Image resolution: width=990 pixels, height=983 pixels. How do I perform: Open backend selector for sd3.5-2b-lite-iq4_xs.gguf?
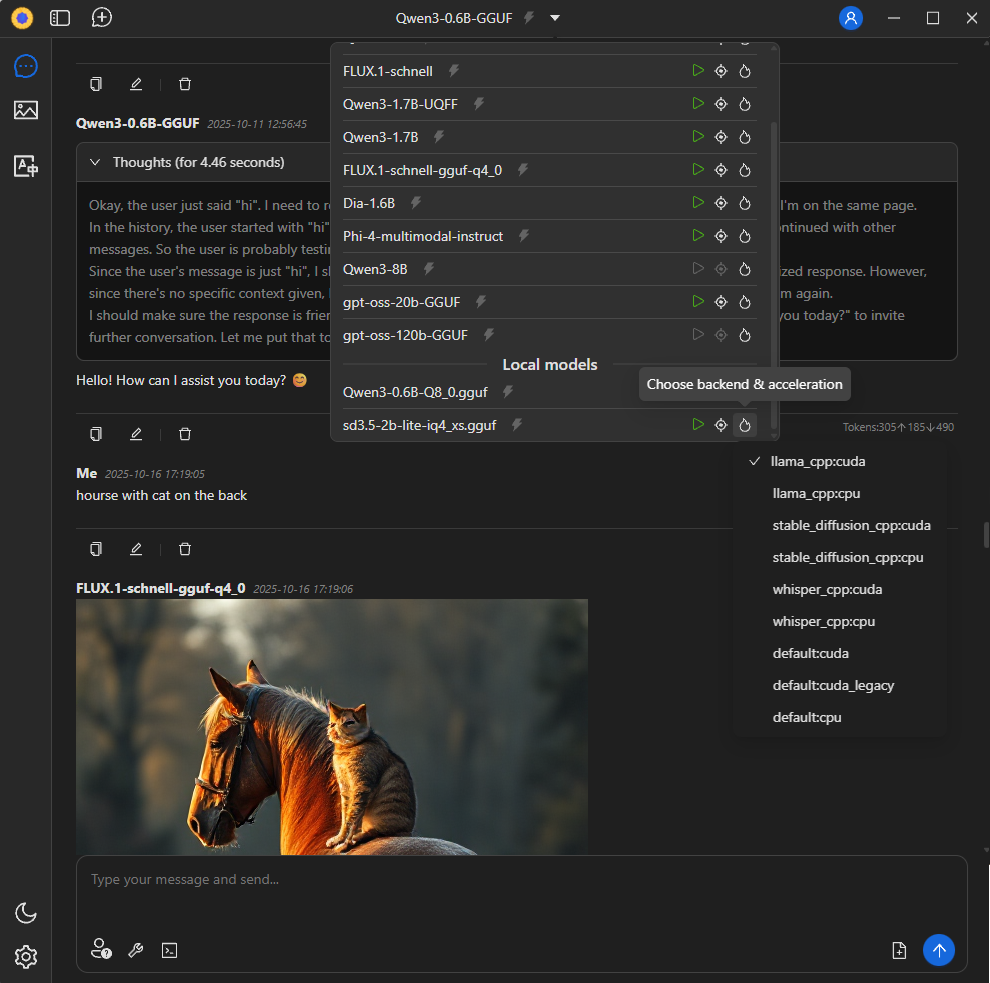[x=744, y=425]
